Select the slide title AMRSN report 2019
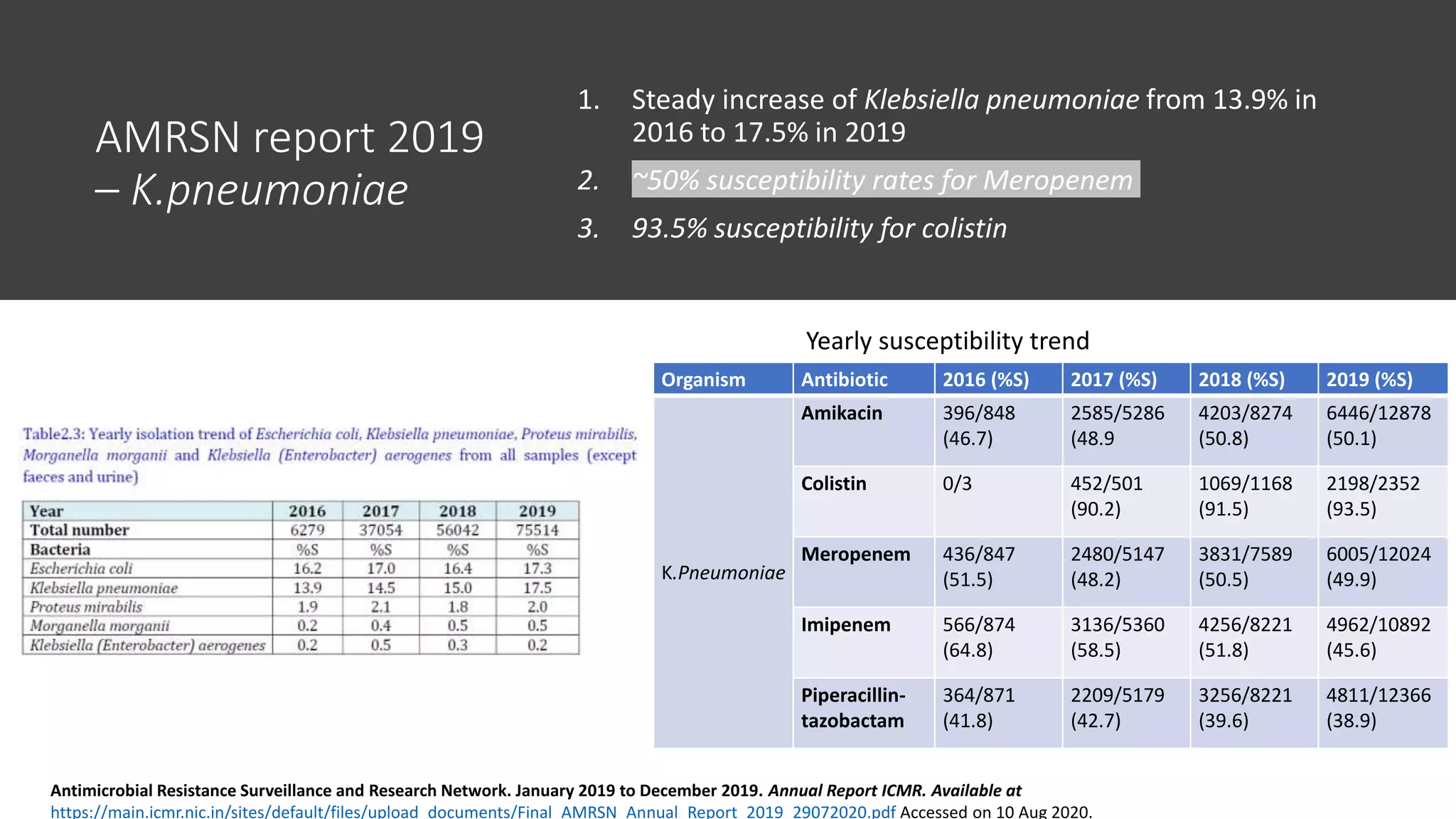 coord(289,136)
